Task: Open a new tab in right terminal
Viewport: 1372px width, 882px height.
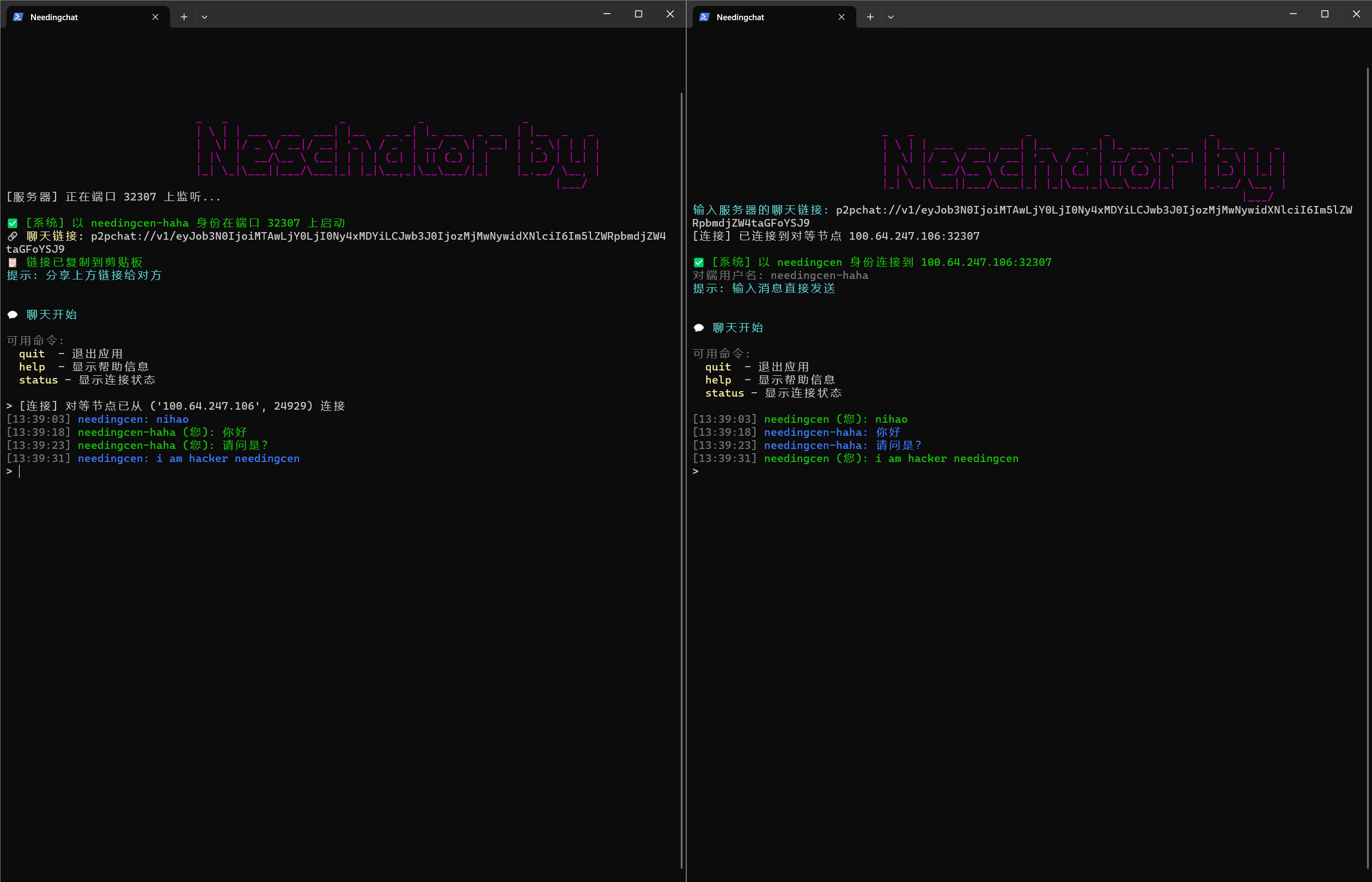Action: click(x=870, y=17)
